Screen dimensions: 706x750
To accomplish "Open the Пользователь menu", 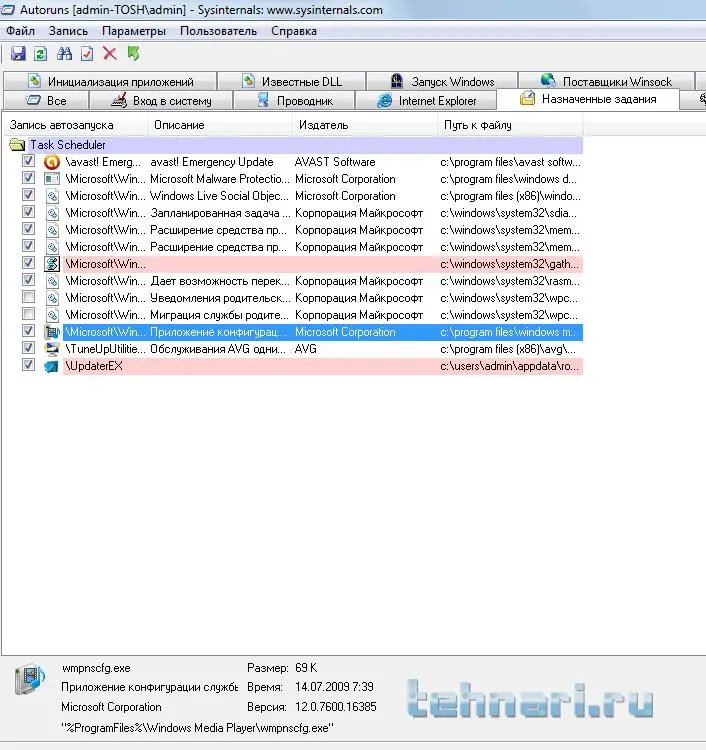I will tap(218, 31).
